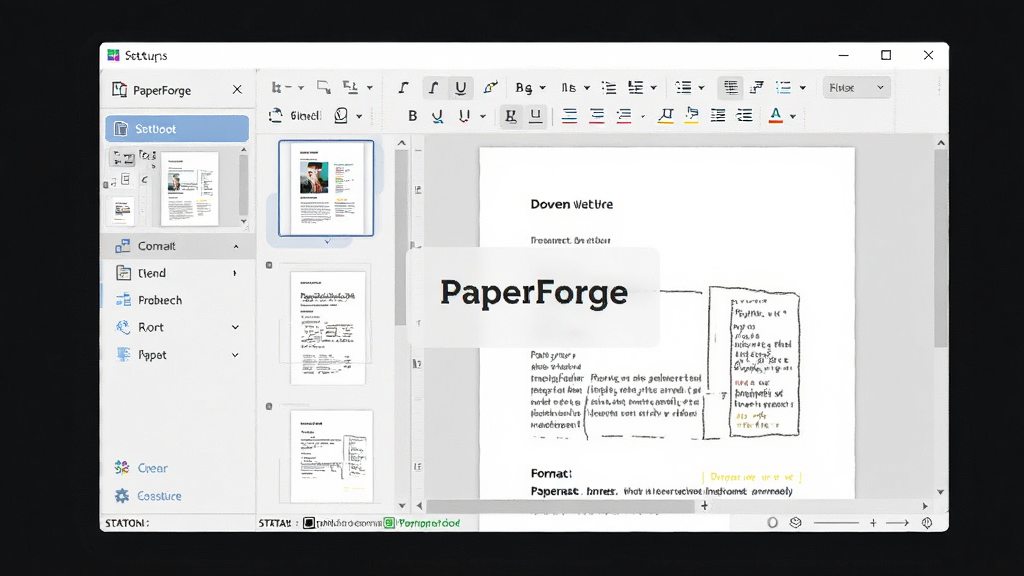The height and width of the screenshot is (576, 1024).
Task: Click the Crear colorful icon
Action: [122, 468]
